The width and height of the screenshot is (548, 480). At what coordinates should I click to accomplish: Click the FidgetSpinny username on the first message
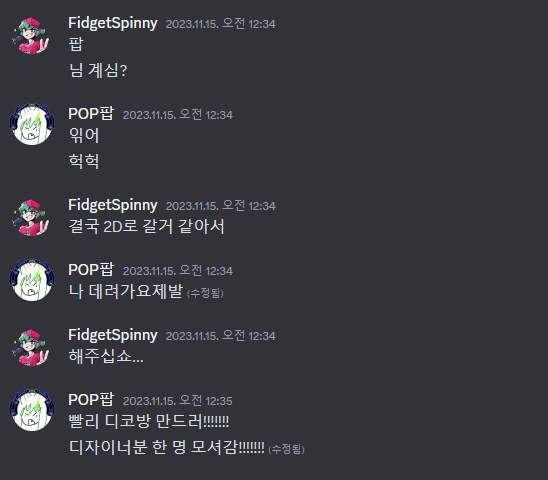tap(113, 23)
